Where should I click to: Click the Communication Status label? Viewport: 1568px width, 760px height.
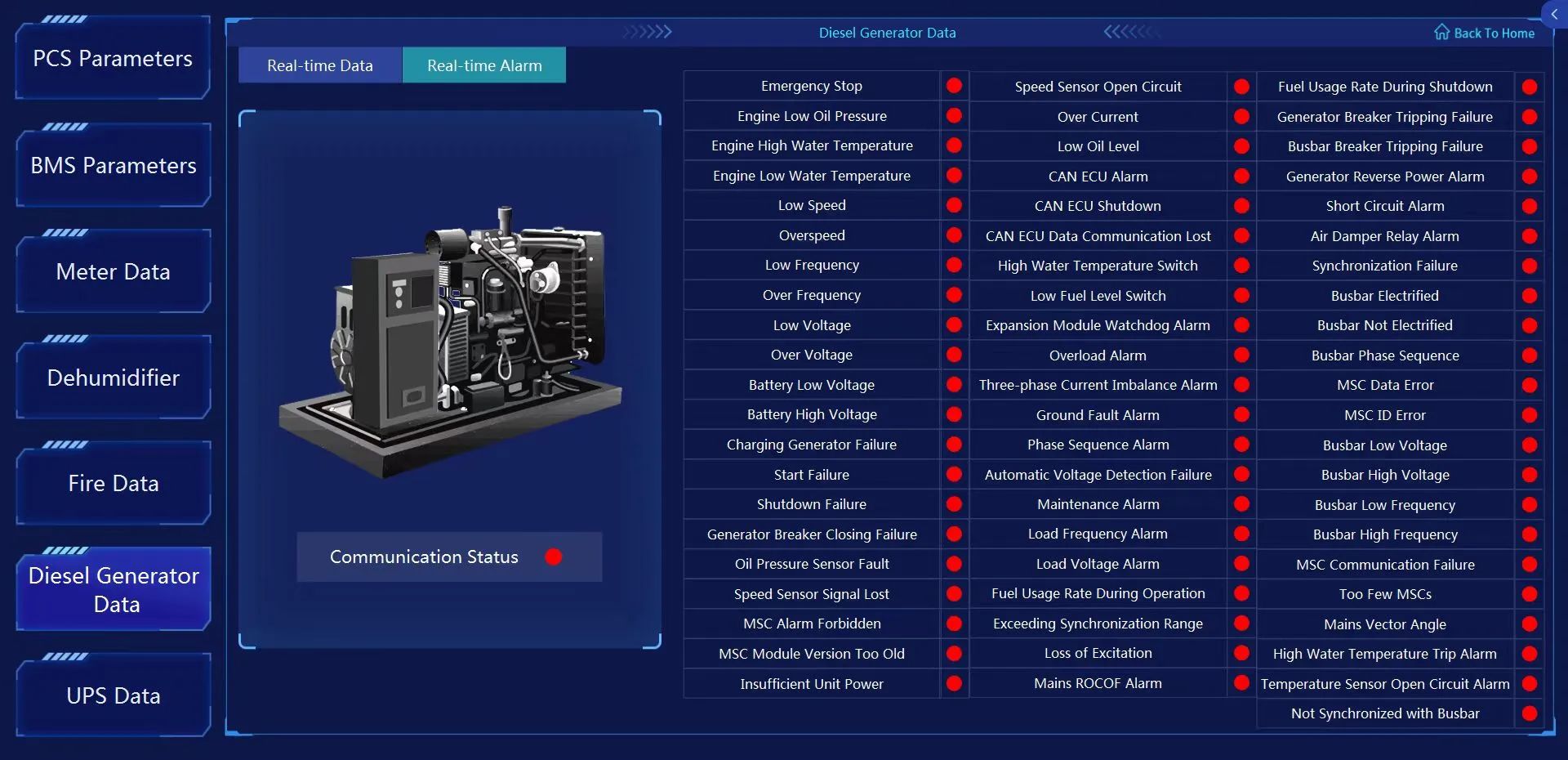click(424, 557)
